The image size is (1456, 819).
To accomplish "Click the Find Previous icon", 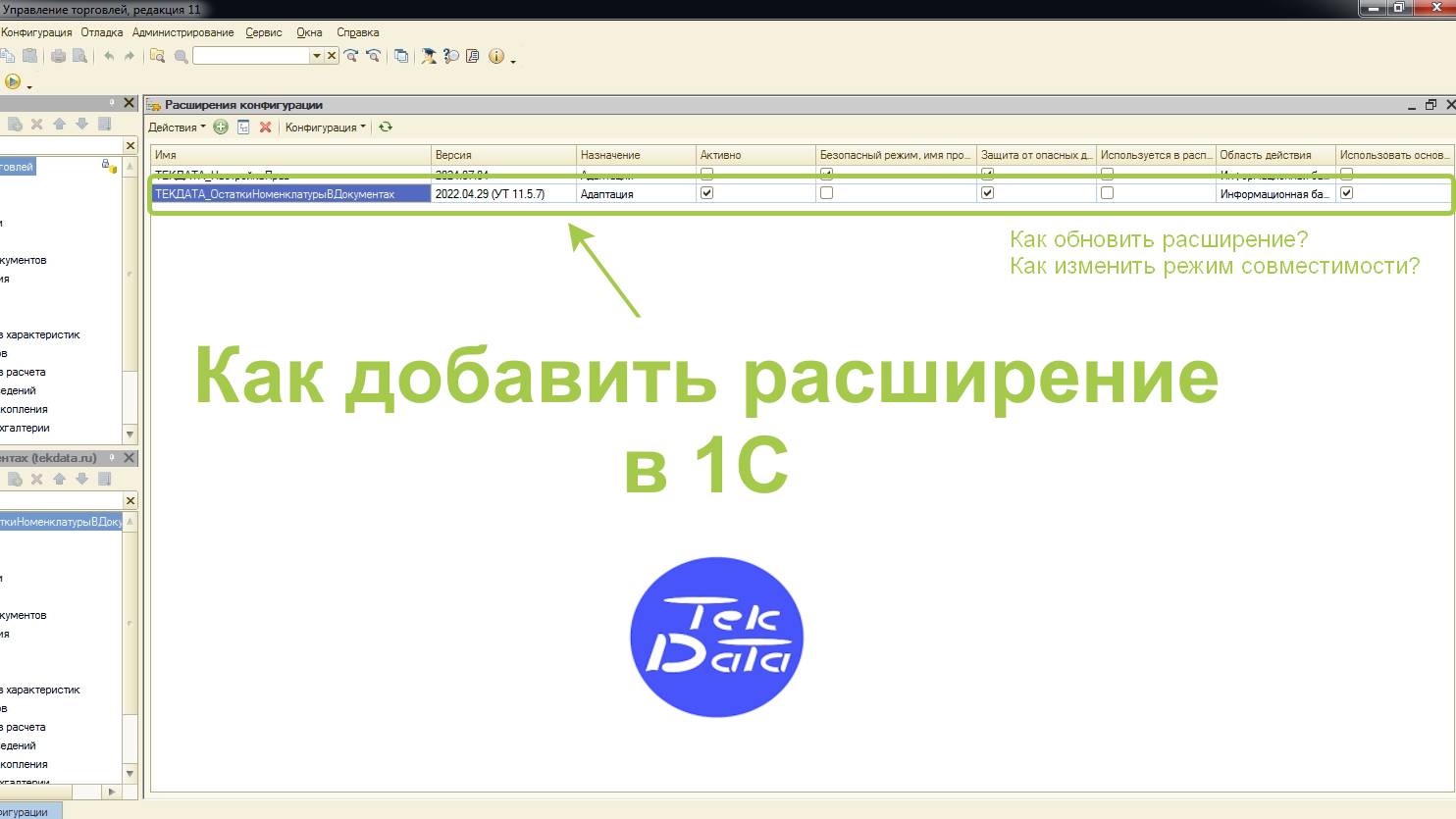I will click(373, 56).
